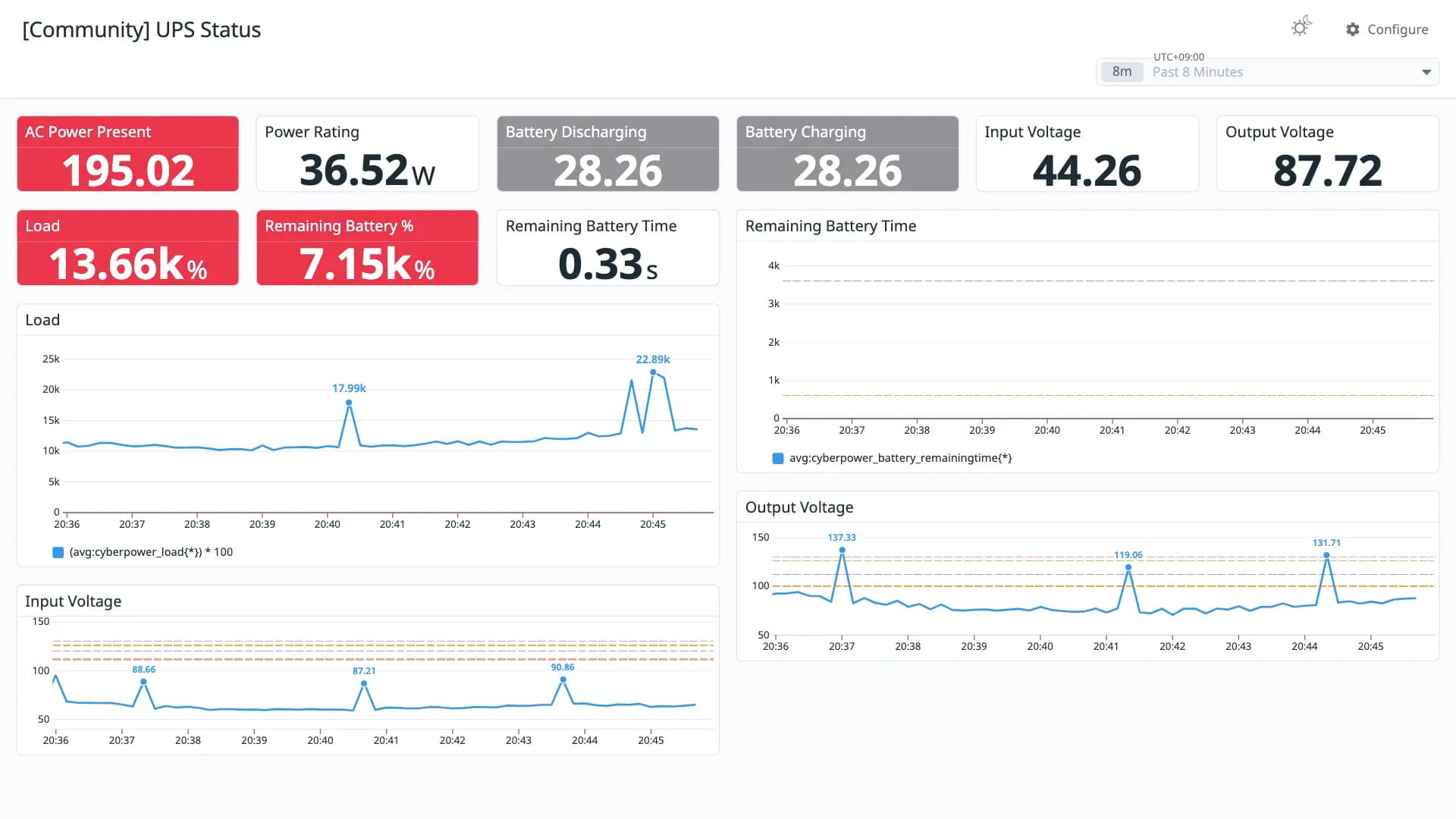Select the avg:cyberpower_battery_remainingtime{*} legend label
The width and height of the screenshot is (1456, 819).
click(900, 458)
